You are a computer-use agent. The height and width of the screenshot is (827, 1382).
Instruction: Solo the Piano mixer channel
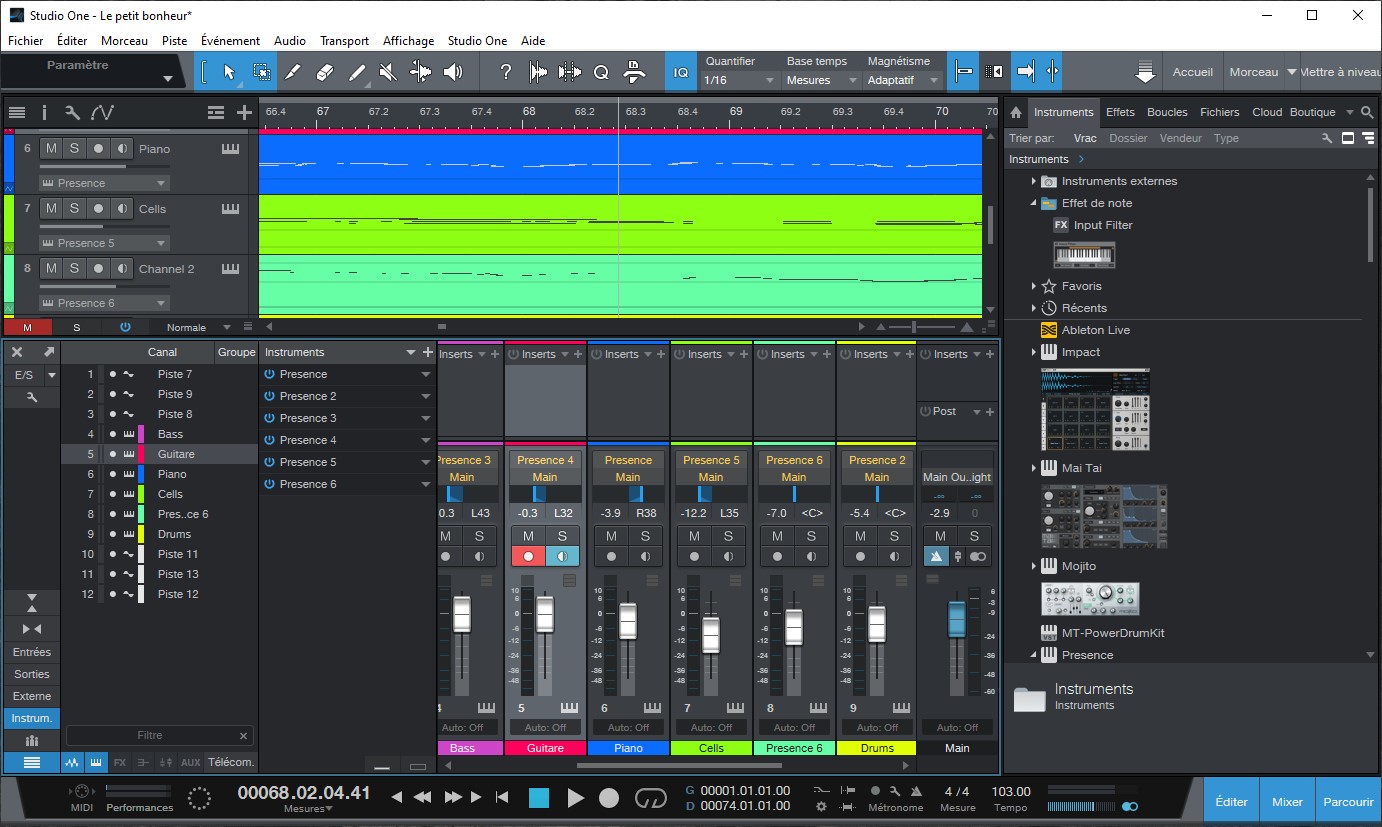(x=645, y=536)
